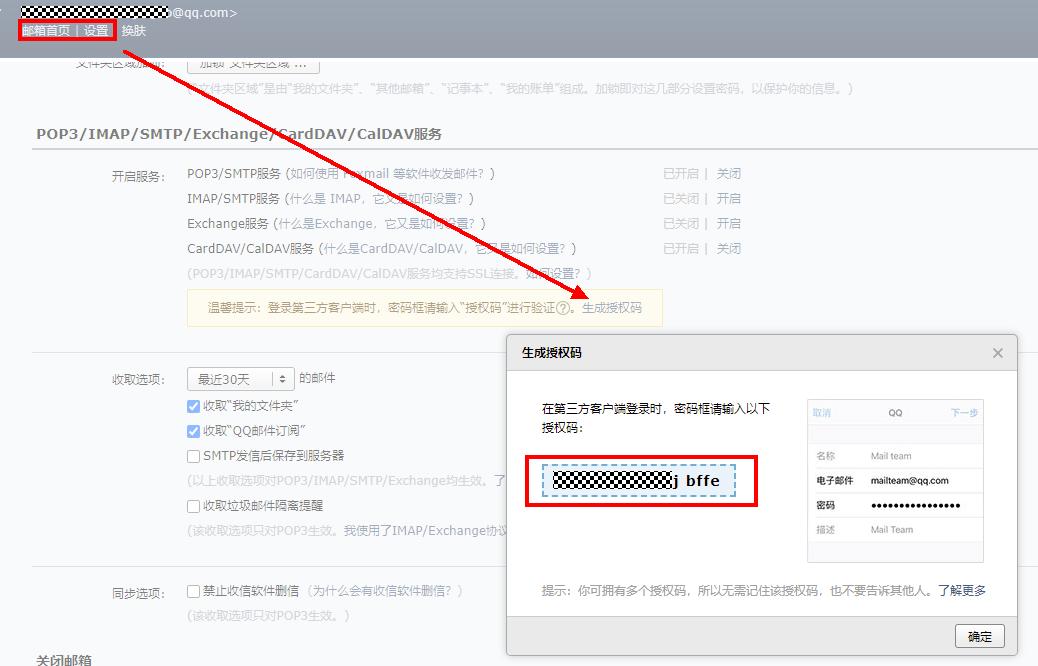1038x666 pixels.
Task: Enable SMTP发信后保存到服务器
Action: pos(192,457)
